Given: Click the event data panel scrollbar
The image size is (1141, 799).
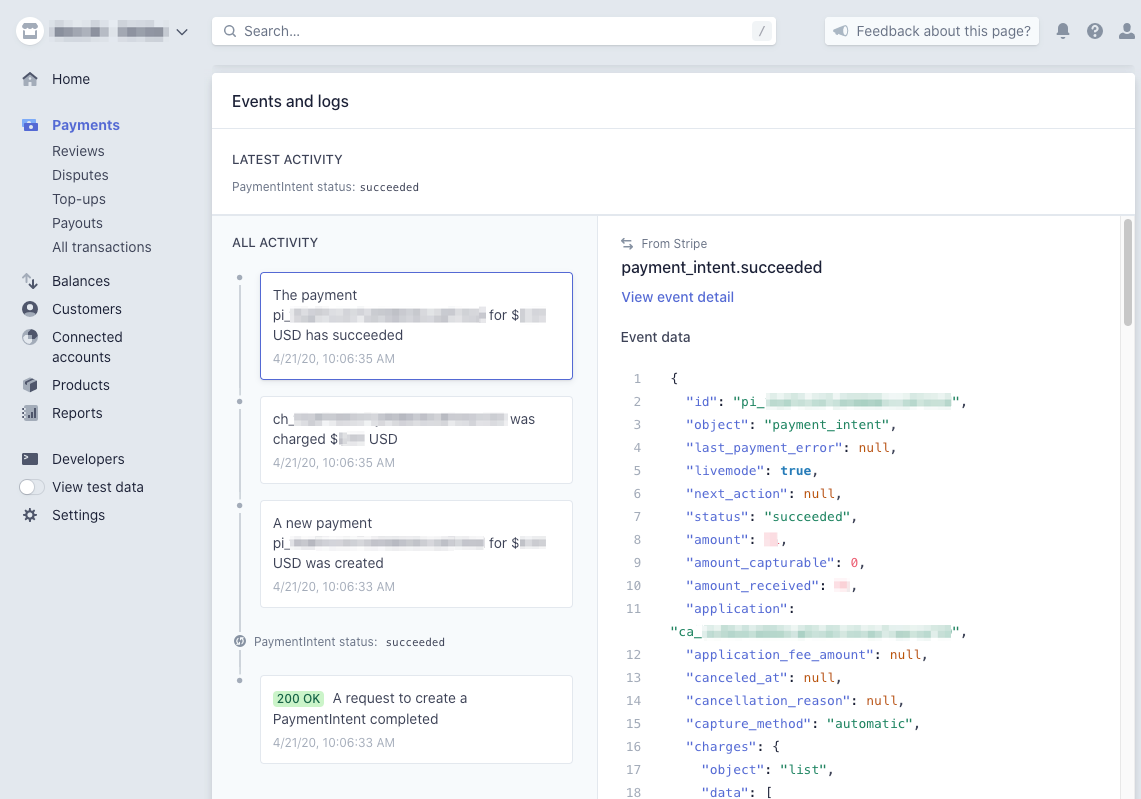Looking at the screenshot, I should [x=1128, y=272].
